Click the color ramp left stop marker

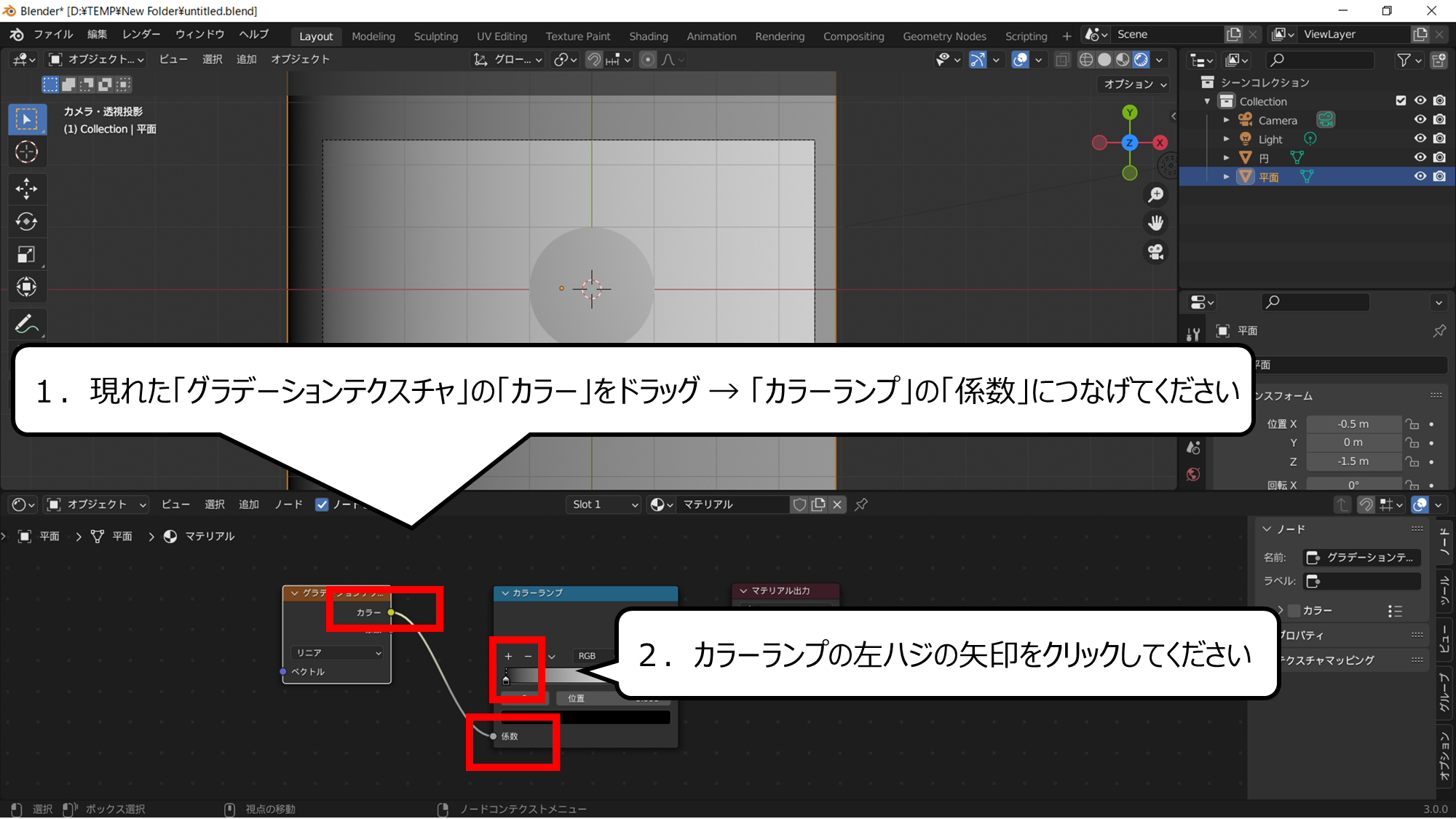(x=506, y=679)
